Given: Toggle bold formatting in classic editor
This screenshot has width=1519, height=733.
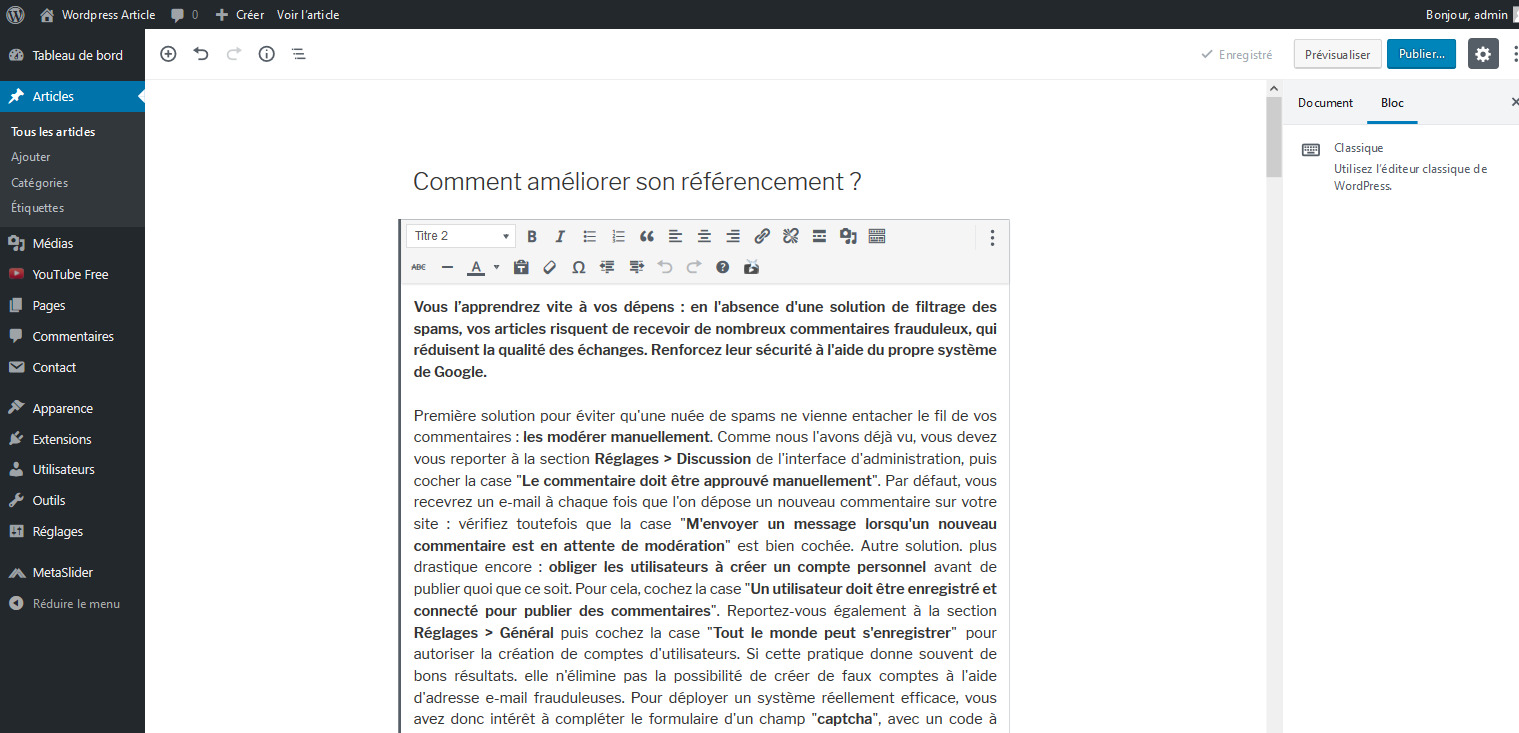Looking at the screenshot, I should point(532,236).
